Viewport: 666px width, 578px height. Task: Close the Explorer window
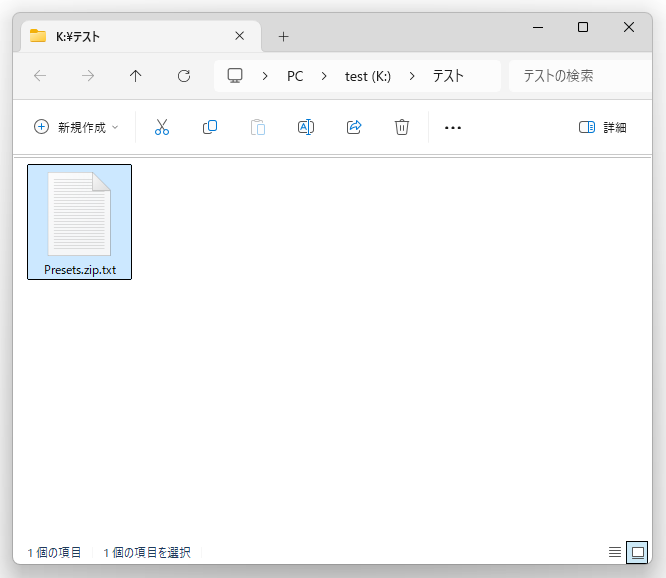[x=629, y=27]
